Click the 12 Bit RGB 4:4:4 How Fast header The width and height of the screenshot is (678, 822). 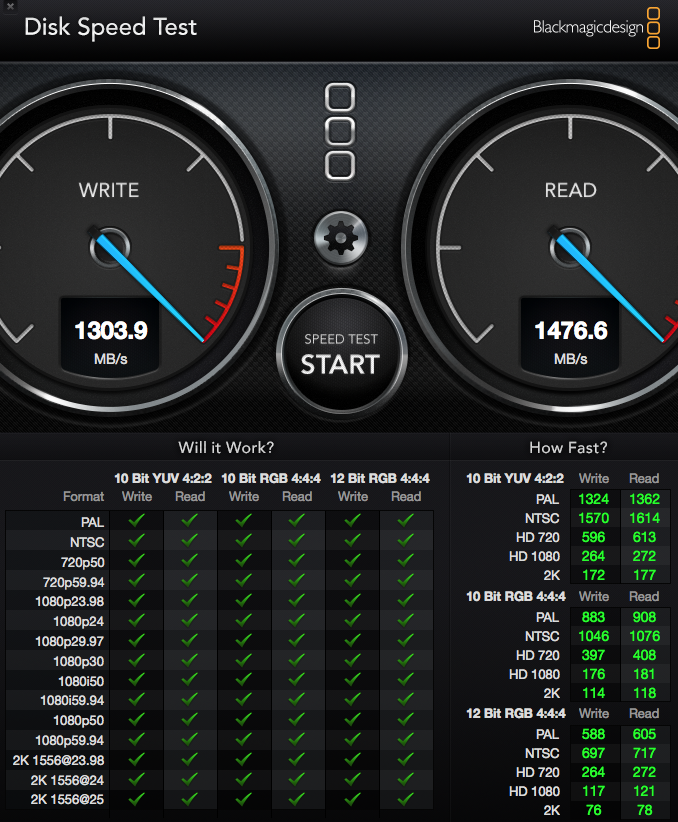(516, 713)
